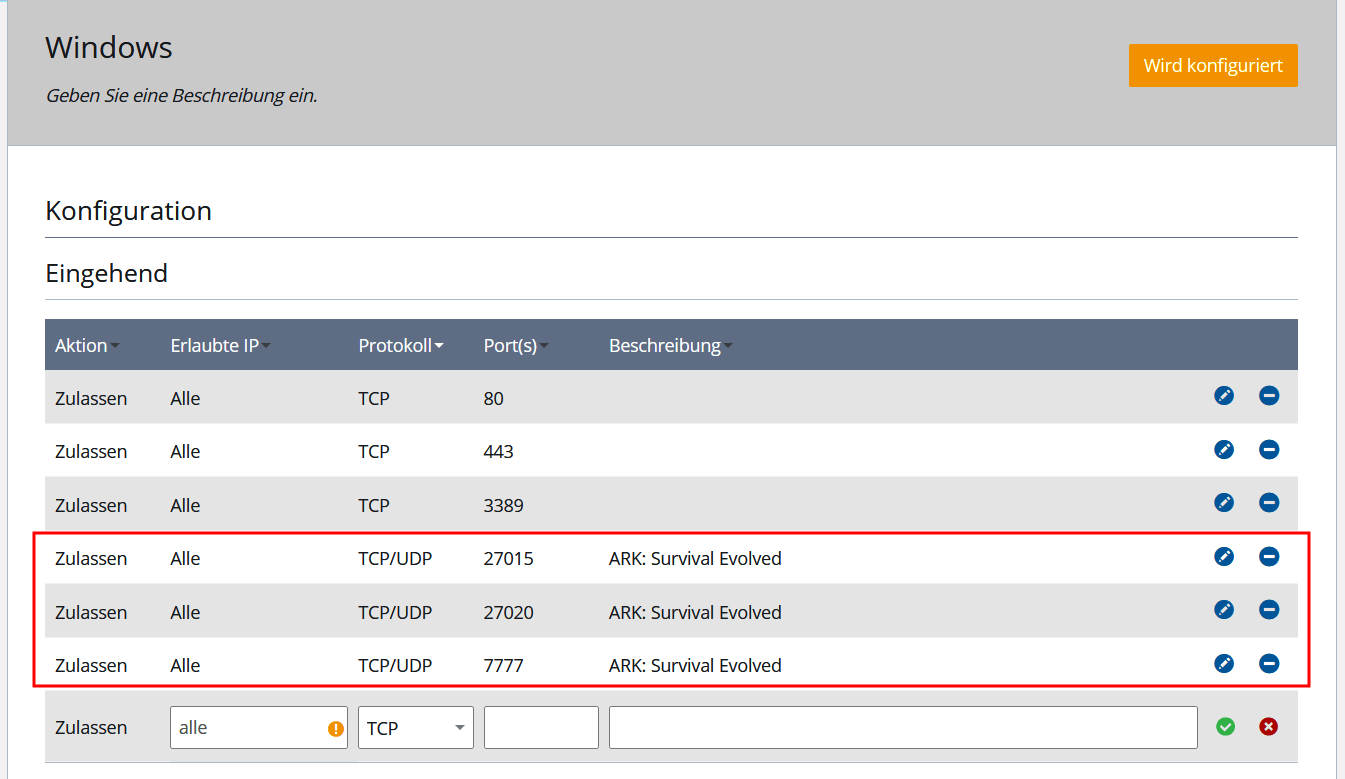Click the new rule port input field
The height and width of the screenshot is (779, 1345).
coord(541,728)
